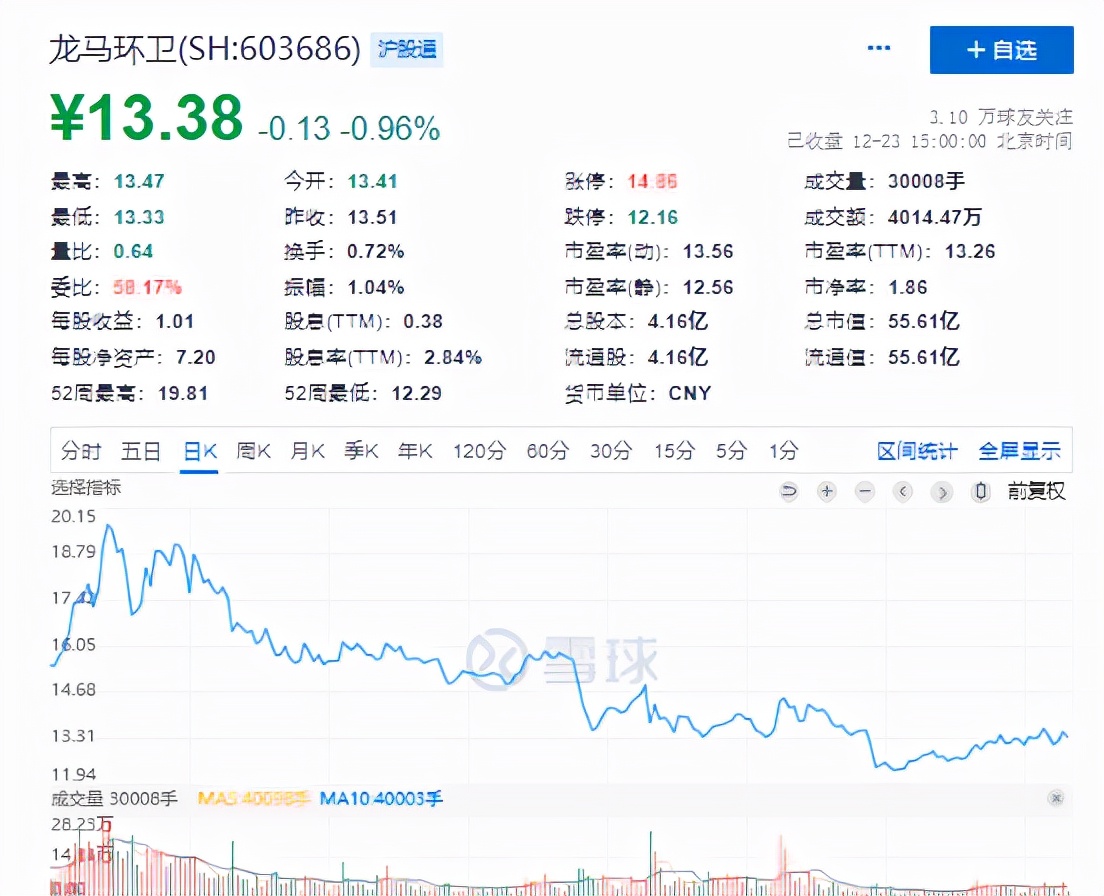
Task: Click 振幅 value 1.04%
Action: pyautogui.click(x=376, y=287)
